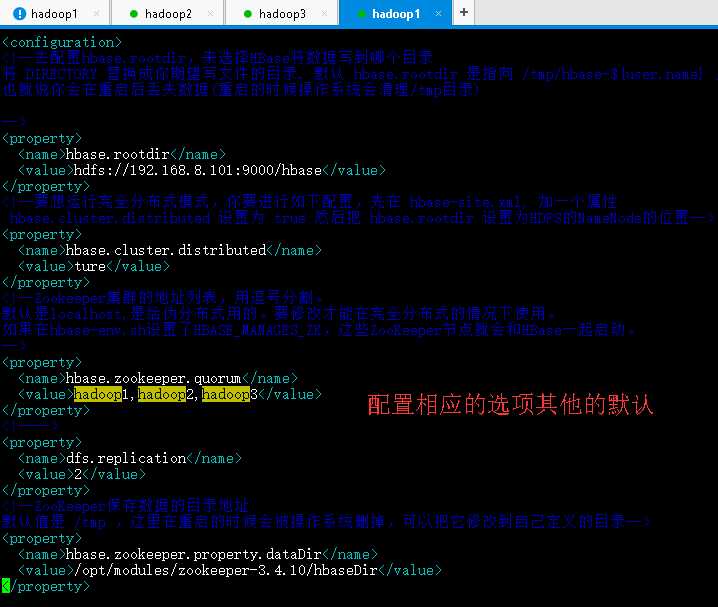Switch to the first hadoop1 tab

click(x=54, y=14)
